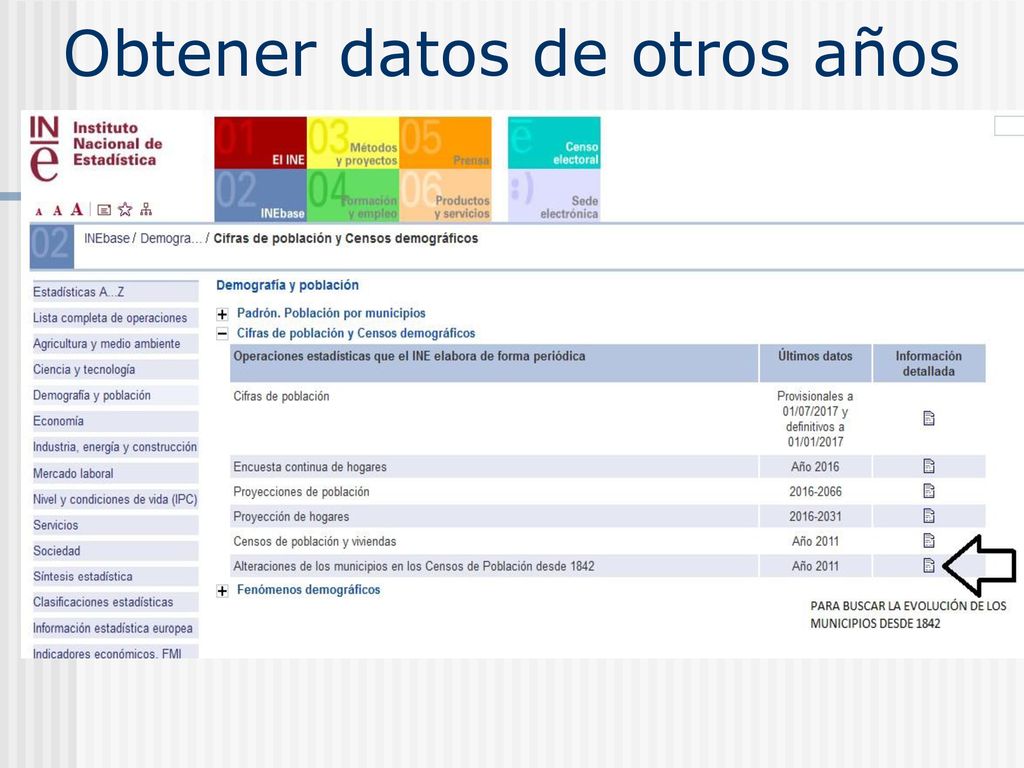Click the Cifras de población row text
This screenshot has width=1024, height=768.
[281, 396]
